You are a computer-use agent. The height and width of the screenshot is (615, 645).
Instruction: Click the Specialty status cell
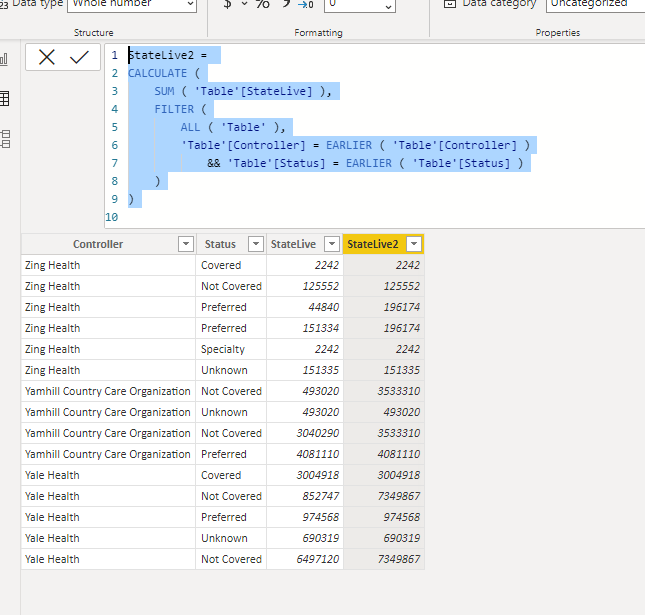pyautogui.click(x=231, y=349)
